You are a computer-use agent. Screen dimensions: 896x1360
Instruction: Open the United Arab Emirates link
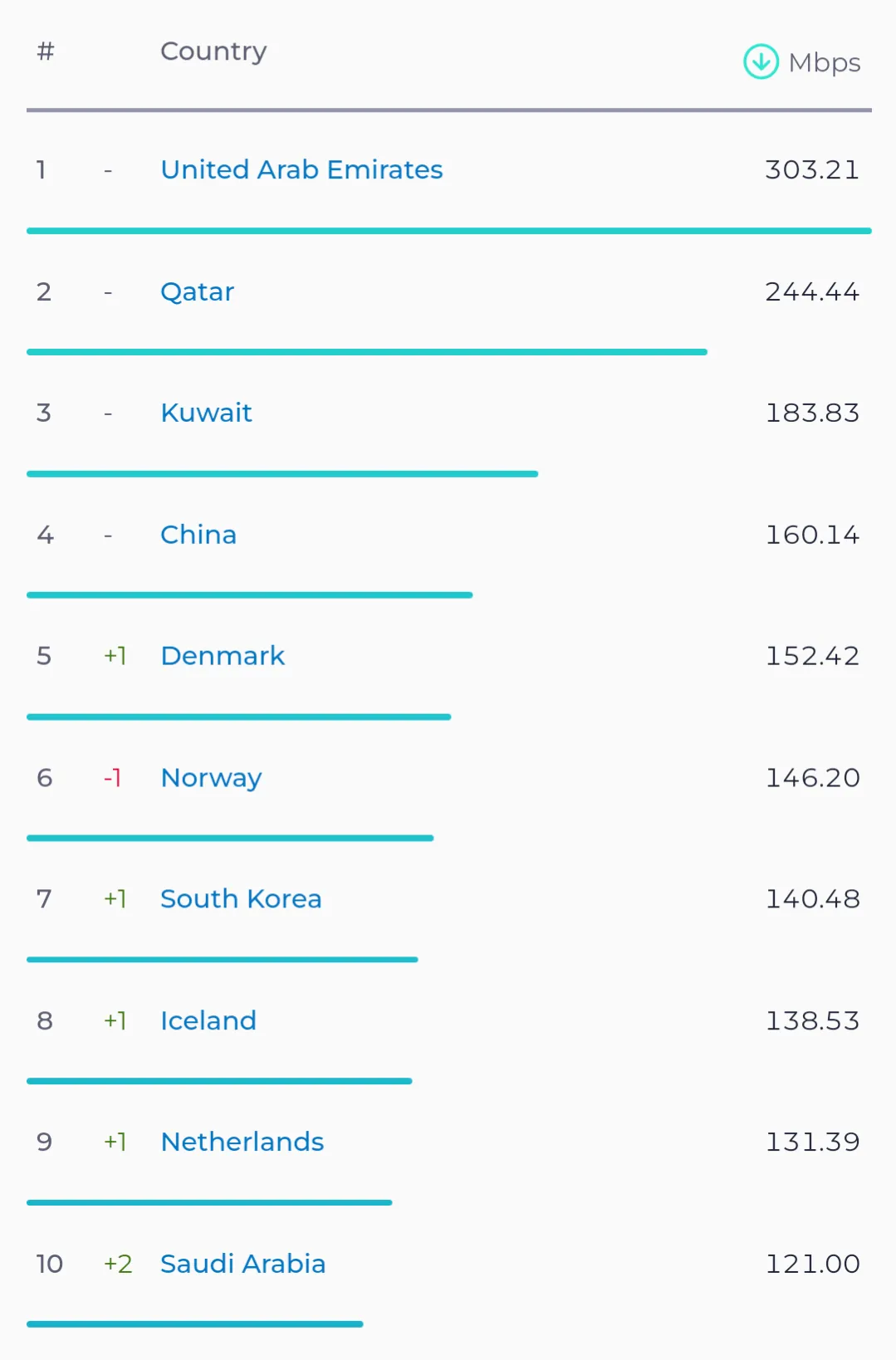301,169
